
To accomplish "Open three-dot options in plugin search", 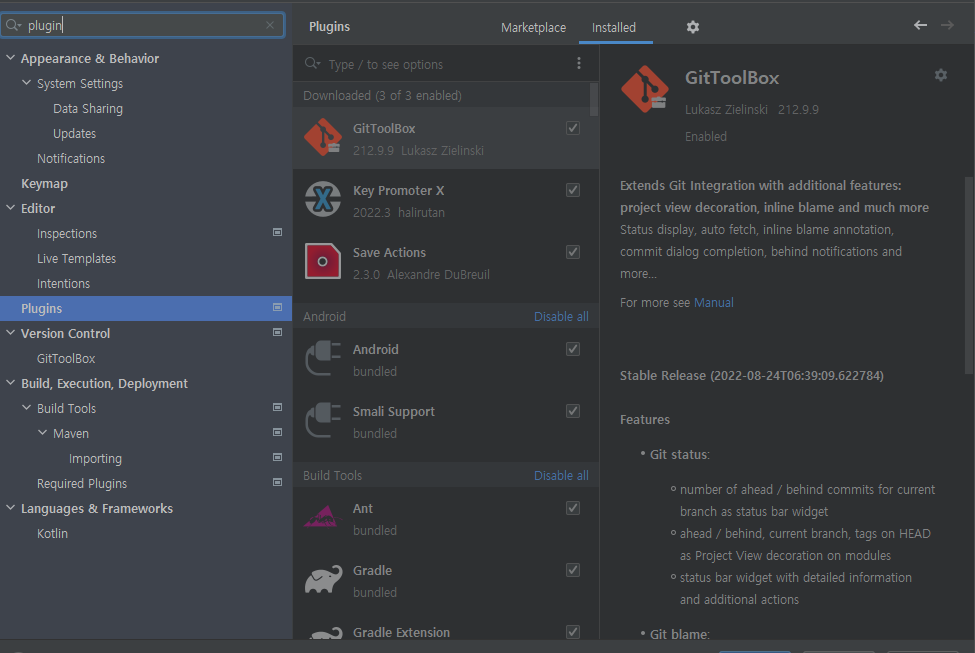I will click(579, 63).
